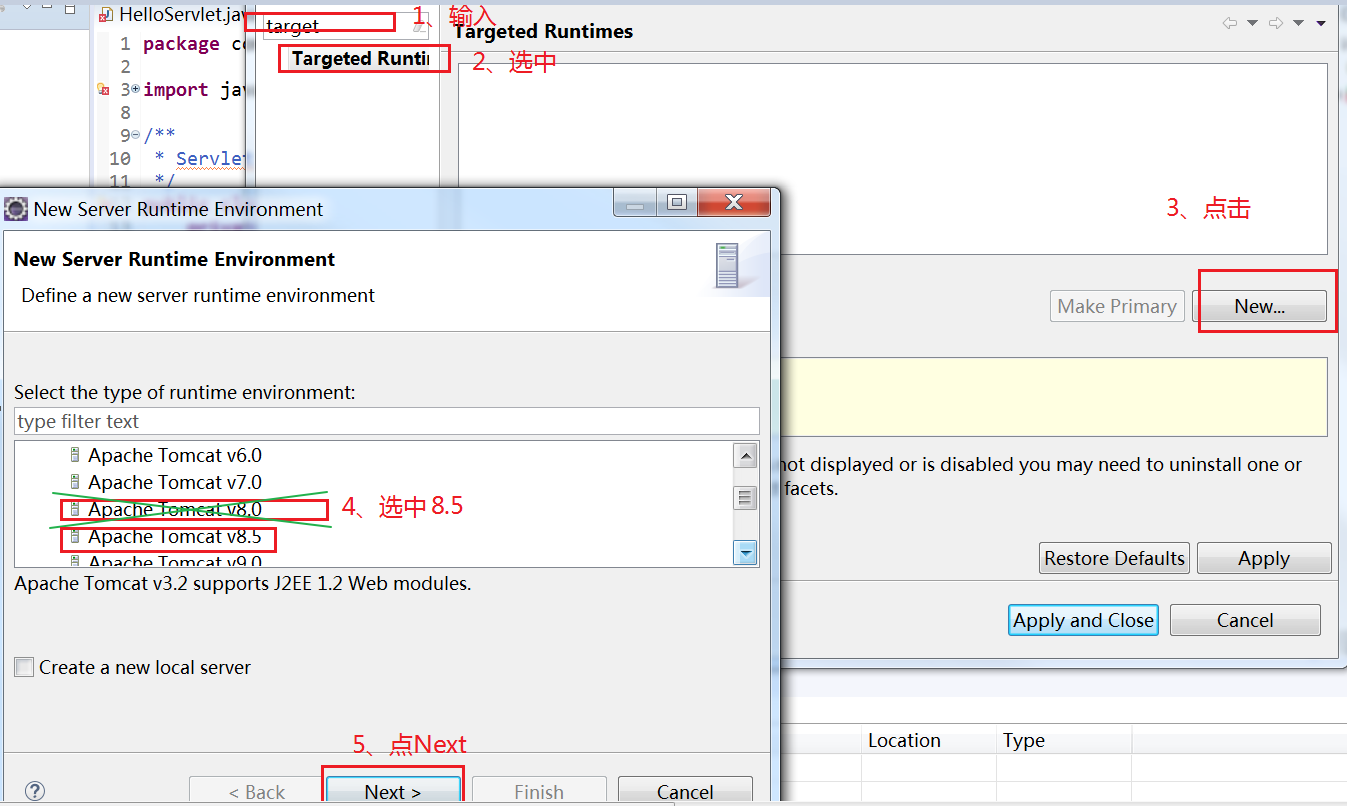The image size is (1347, 806).
Task: Click the Apache Tomcat v7.0 server icon
Action: (75, 482)
